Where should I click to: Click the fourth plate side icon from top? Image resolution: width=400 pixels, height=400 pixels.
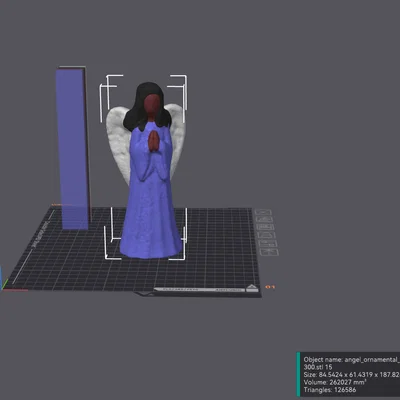click(267, 235)
